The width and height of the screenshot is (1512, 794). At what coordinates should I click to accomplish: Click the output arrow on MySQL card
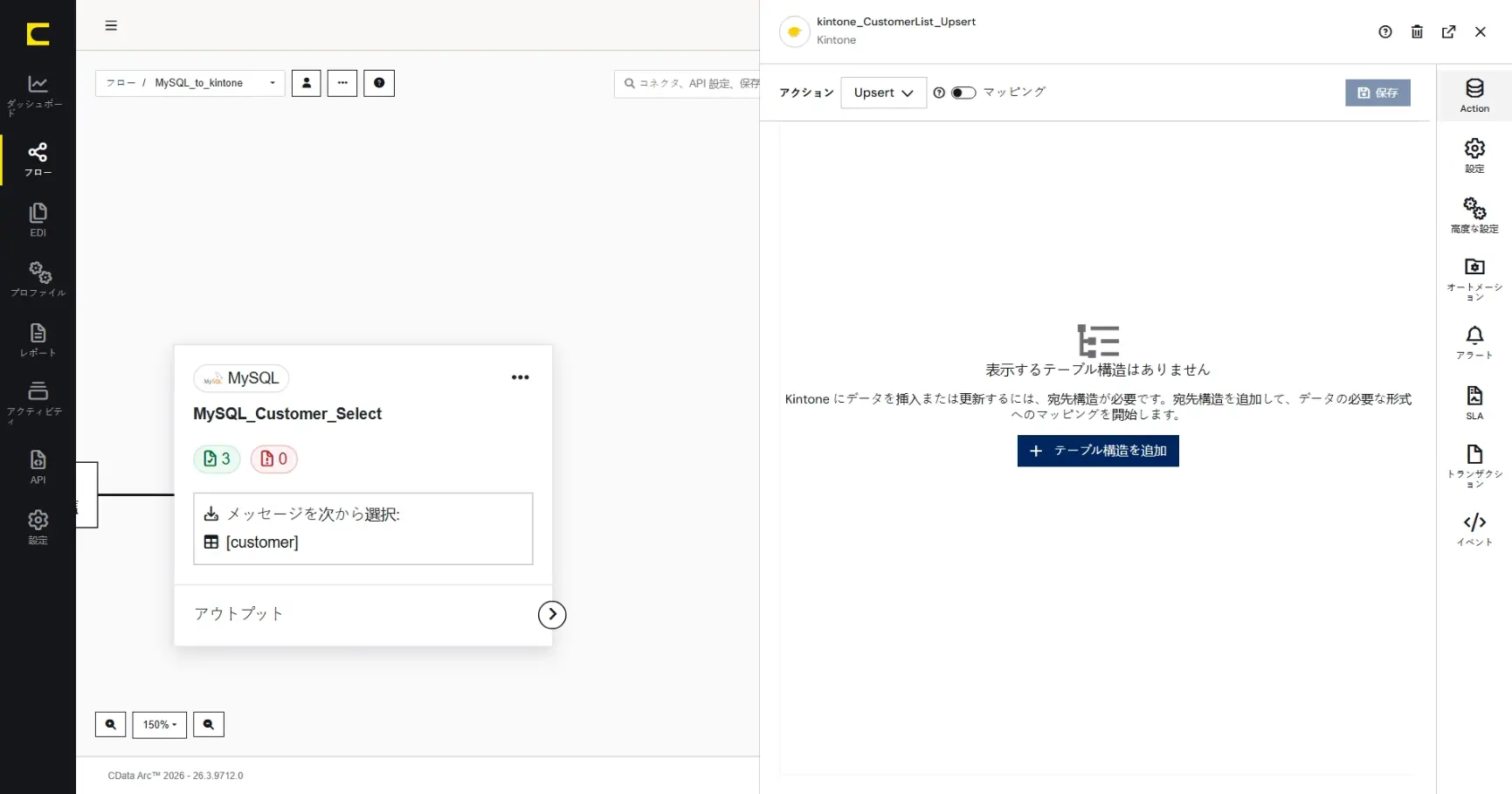point(552,614)
